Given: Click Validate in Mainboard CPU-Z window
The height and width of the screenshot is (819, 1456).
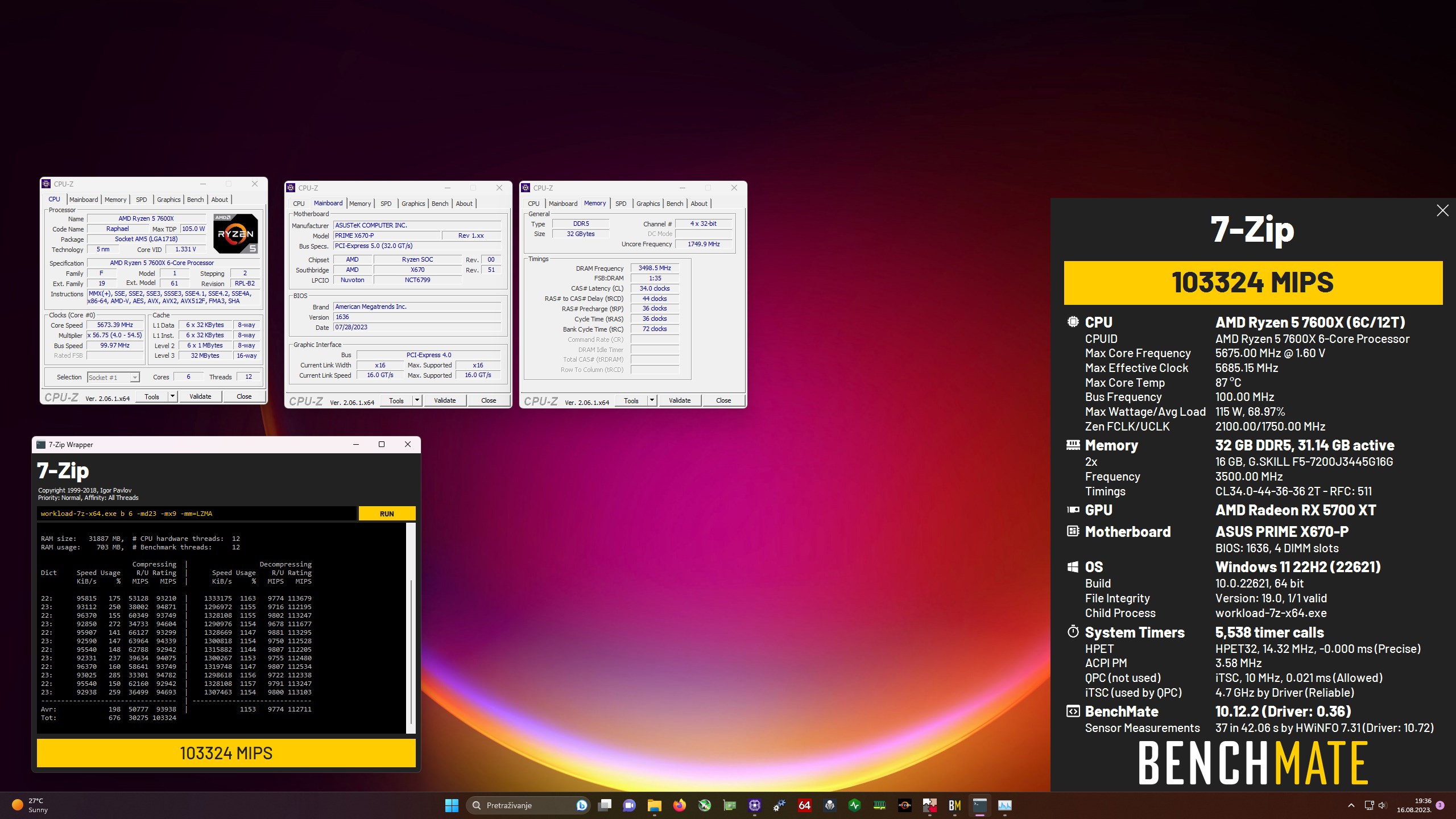Looking at the screenshot, I should click(x=445, y=400).
